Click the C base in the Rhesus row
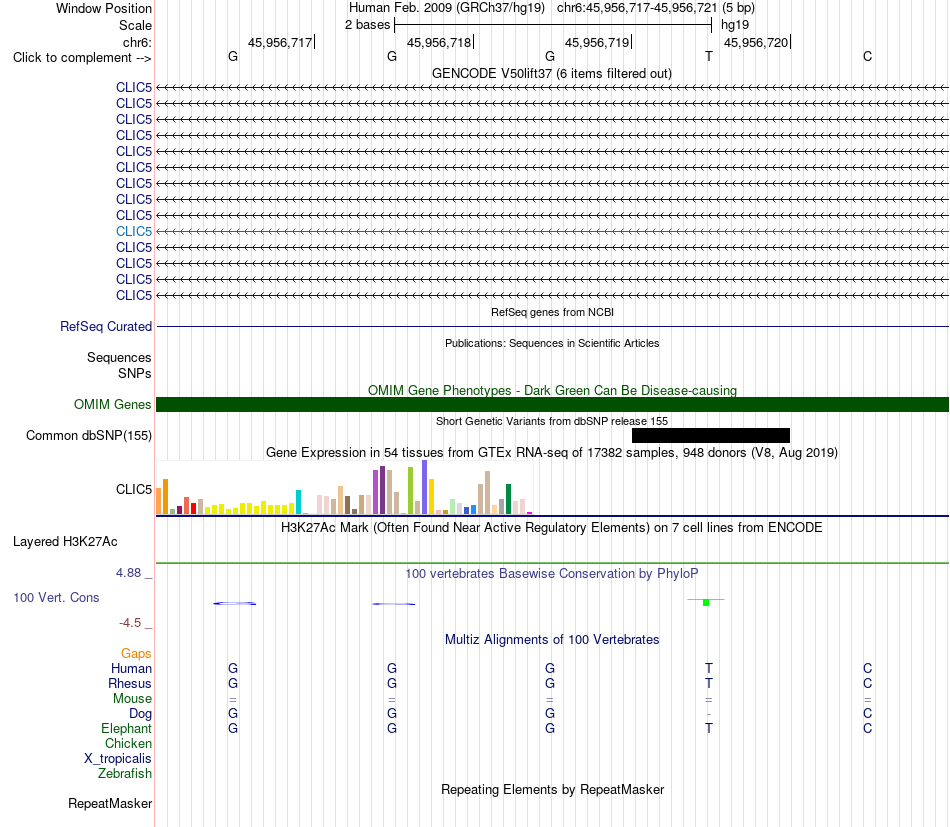 867,683
